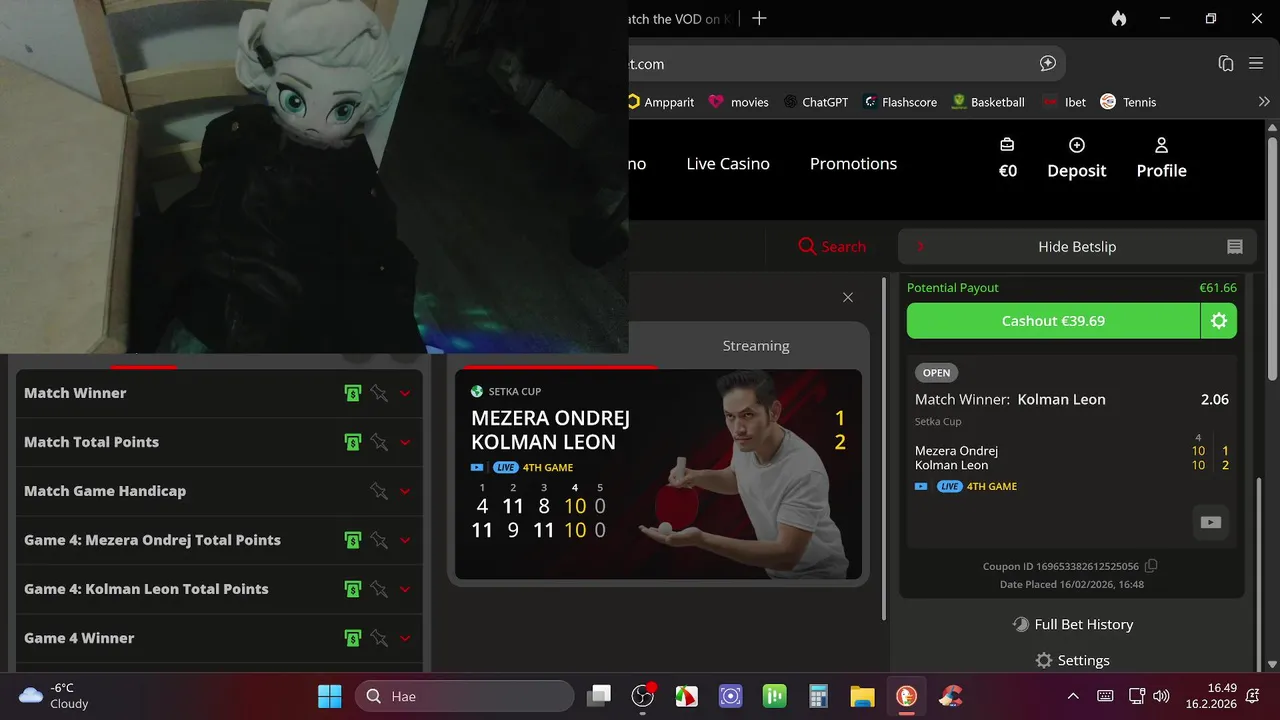Click the stream icon beside LIVE in betslip
This screenshot has width=1280, height=720.
[x=921, y=486]
